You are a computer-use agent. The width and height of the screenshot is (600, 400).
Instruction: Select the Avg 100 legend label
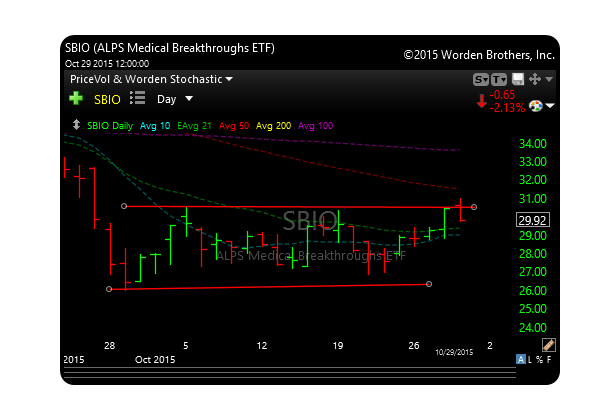tap(316, 126)
